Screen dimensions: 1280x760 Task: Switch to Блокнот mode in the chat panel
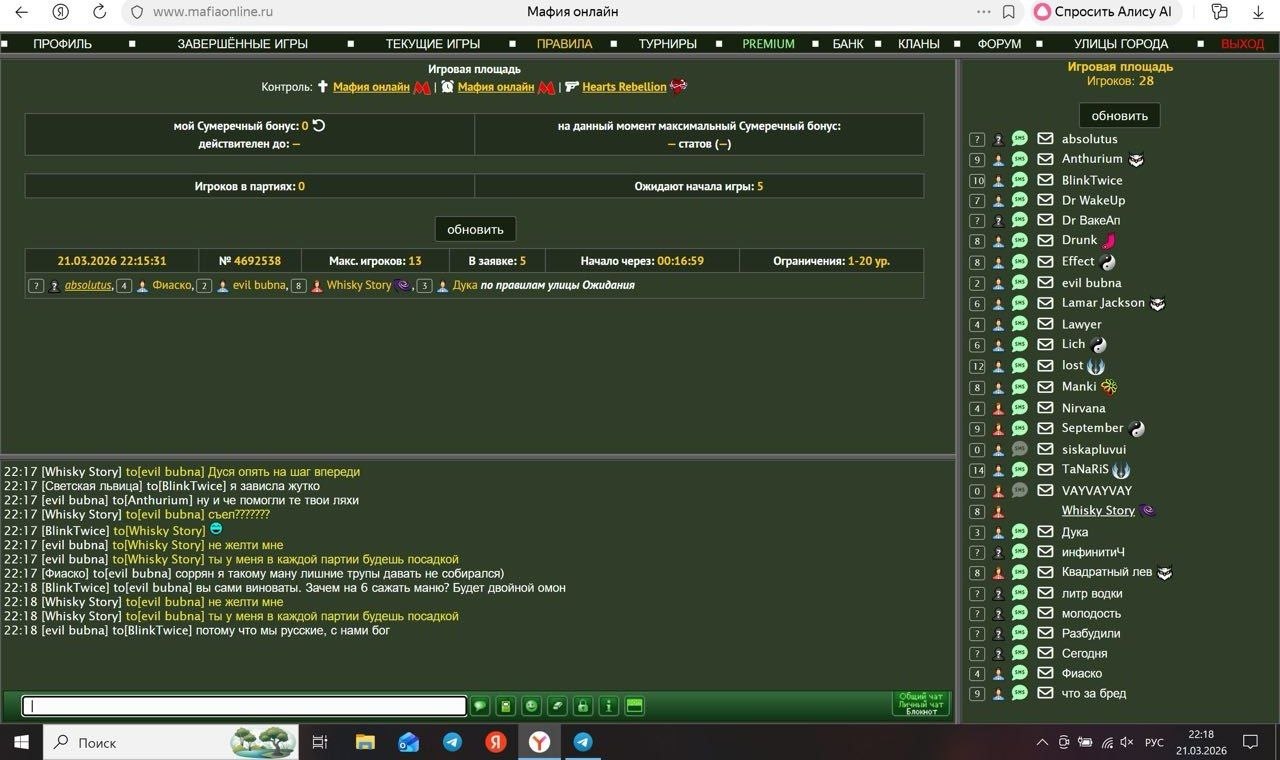pyautogui.click(x=921, y=712)
